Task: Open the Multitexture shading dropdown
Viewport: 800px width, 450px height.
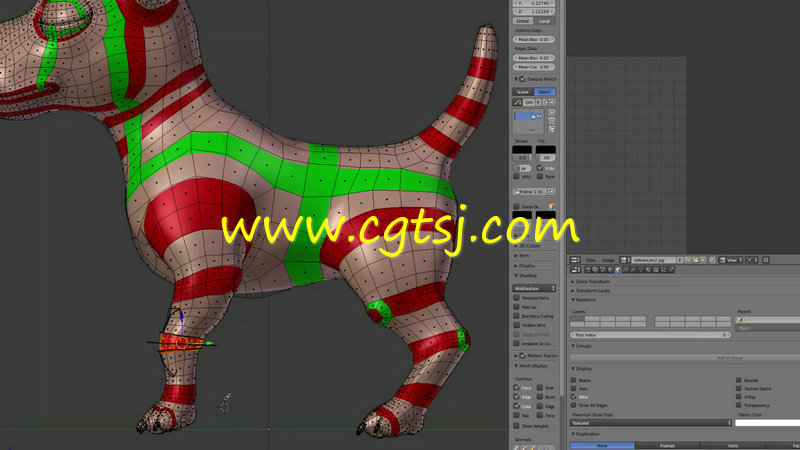Action: point(534,288)
